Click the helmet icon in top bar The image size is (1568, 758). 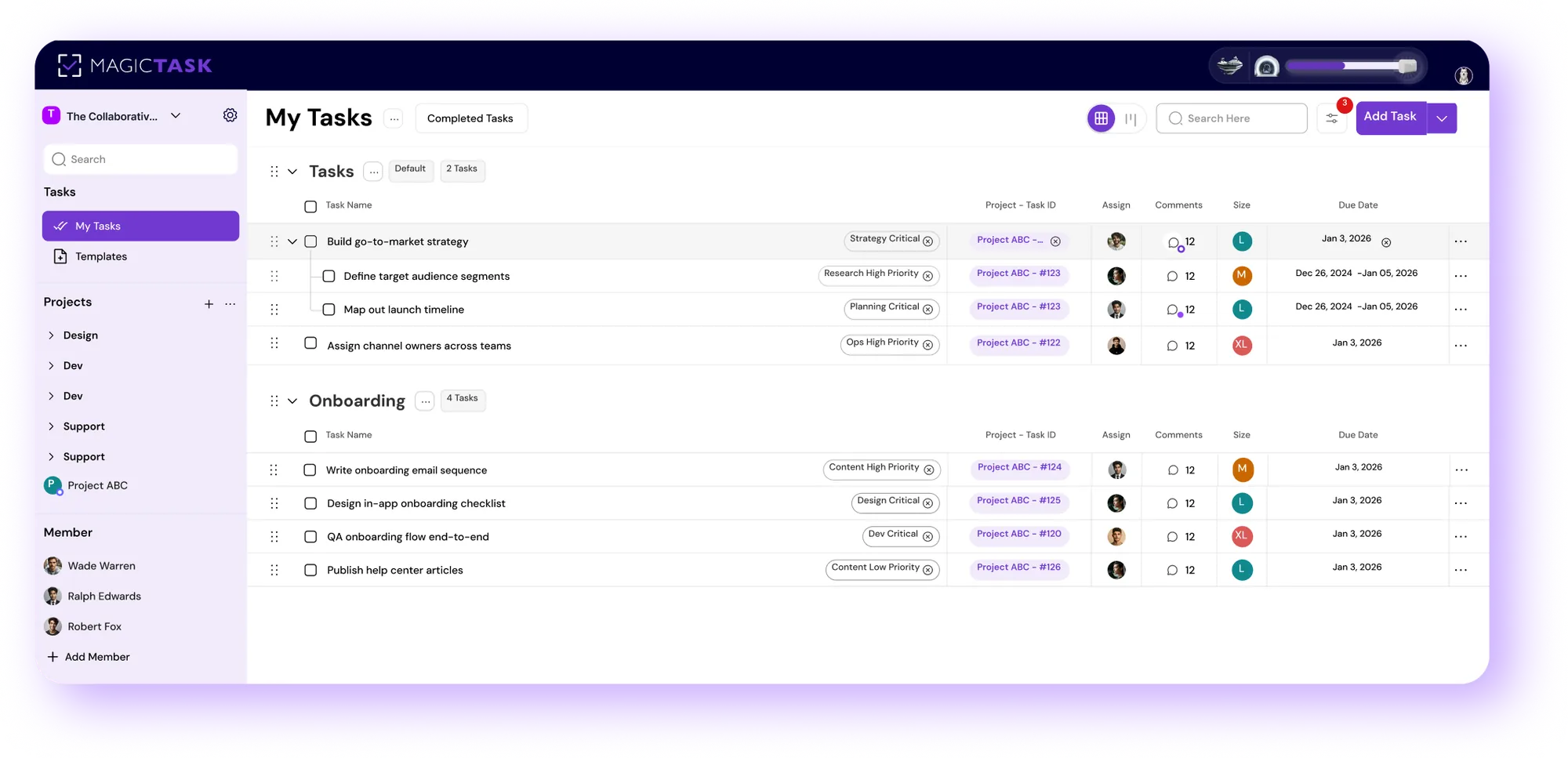pyautogui.click(x=1266, y=67)
